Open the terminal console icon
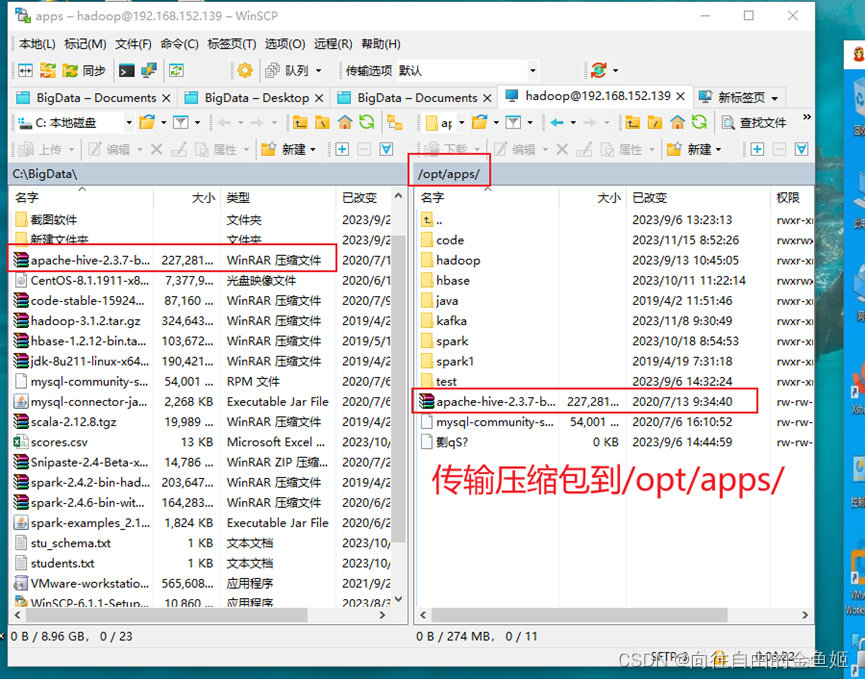Screen dimensions: 865x679 126,71
